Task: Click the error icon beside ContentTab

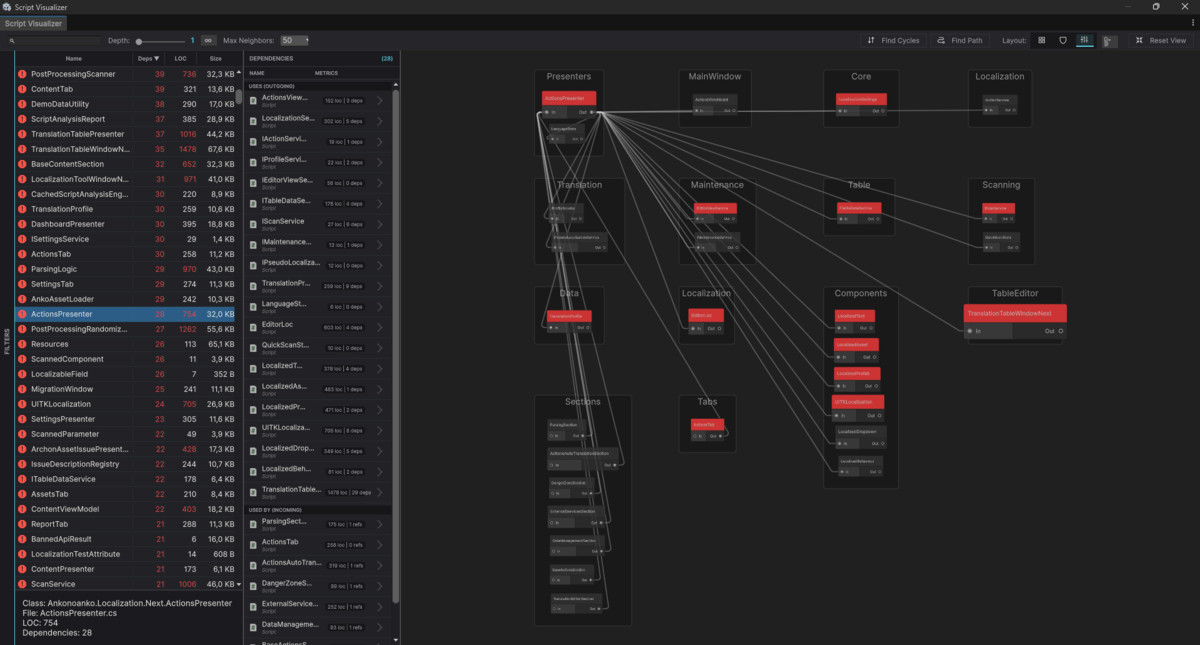Action: [x=23, y=89]
